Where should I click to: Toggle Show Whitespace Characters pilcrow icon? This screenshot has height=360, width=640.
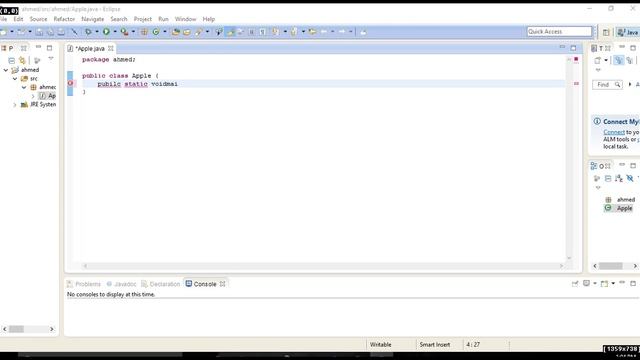pyautogui.click(x=263, y=31)
